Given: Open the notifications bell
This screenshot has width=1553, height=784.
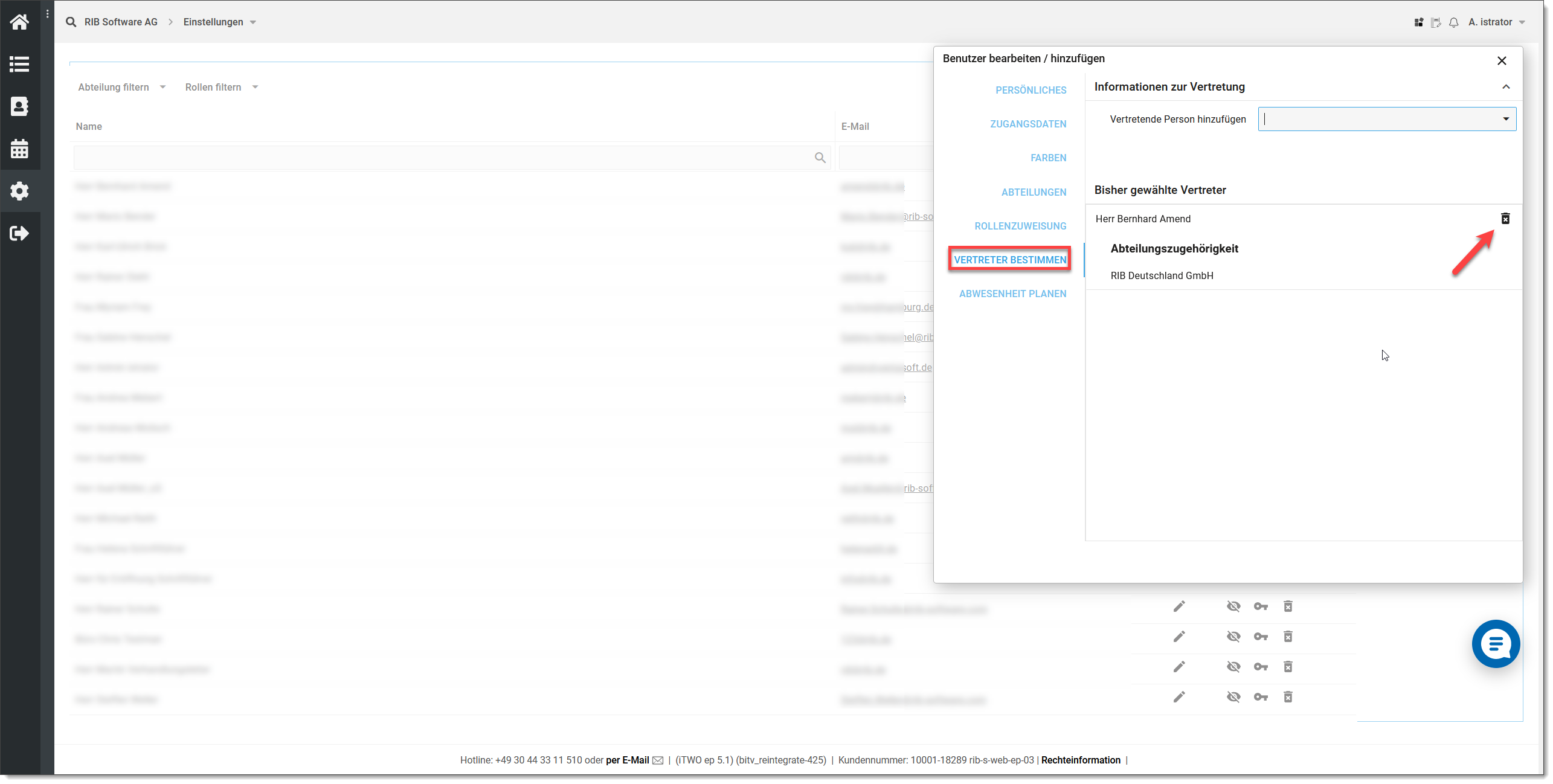Looking at the screenshot, I should click(x=1454, y=22).
